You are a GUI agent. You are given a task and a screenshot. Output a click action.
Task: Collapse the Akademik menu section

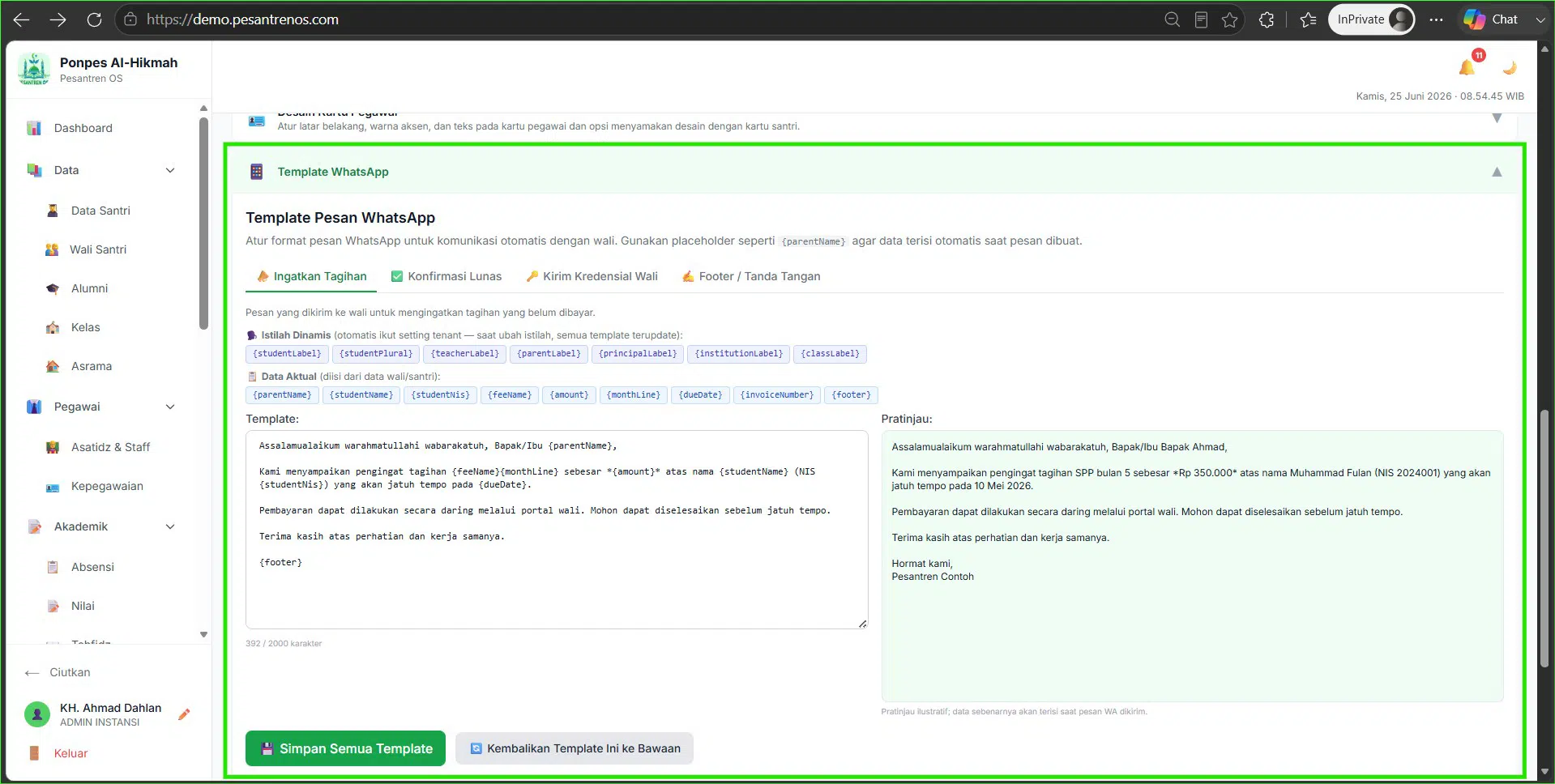click(170, 526)
